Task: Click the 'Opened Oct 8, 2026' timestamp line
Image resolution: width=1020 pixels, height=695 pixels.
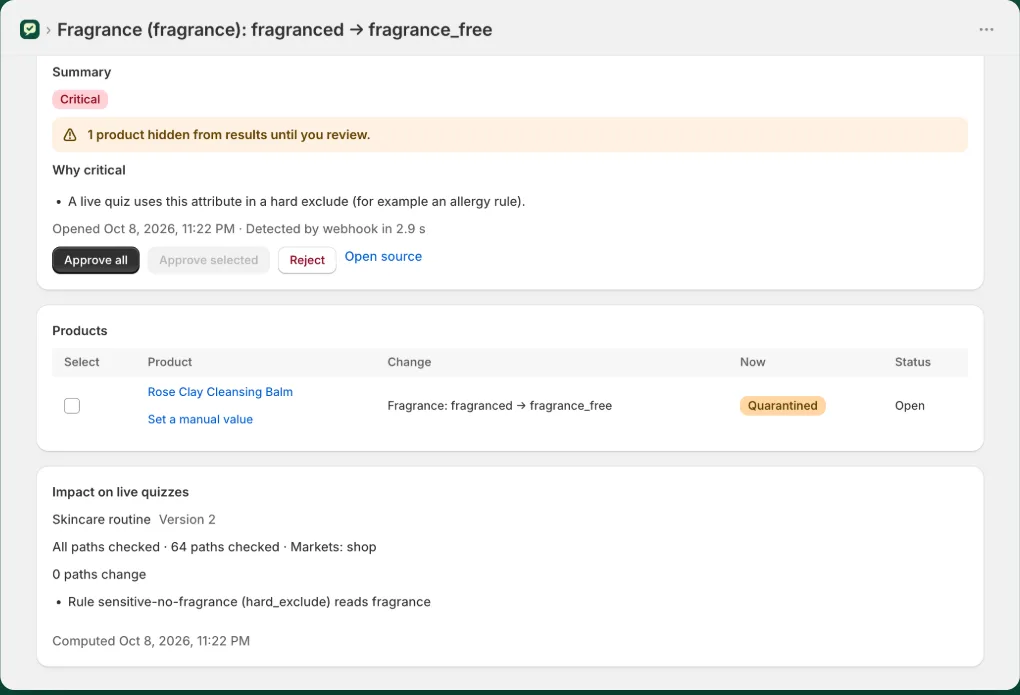Action: pos(239,229)
